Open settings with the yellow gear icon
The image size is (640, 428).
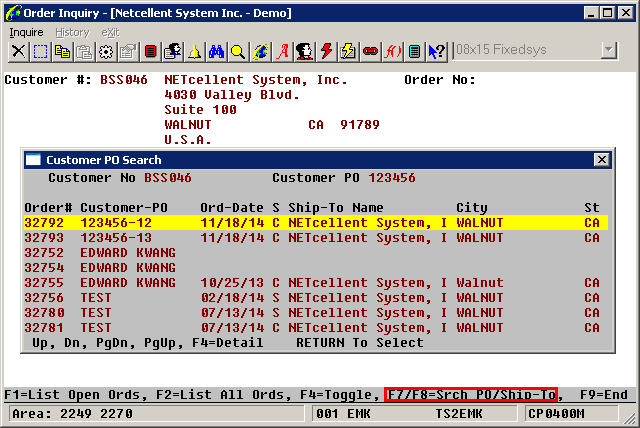[106, 51]
